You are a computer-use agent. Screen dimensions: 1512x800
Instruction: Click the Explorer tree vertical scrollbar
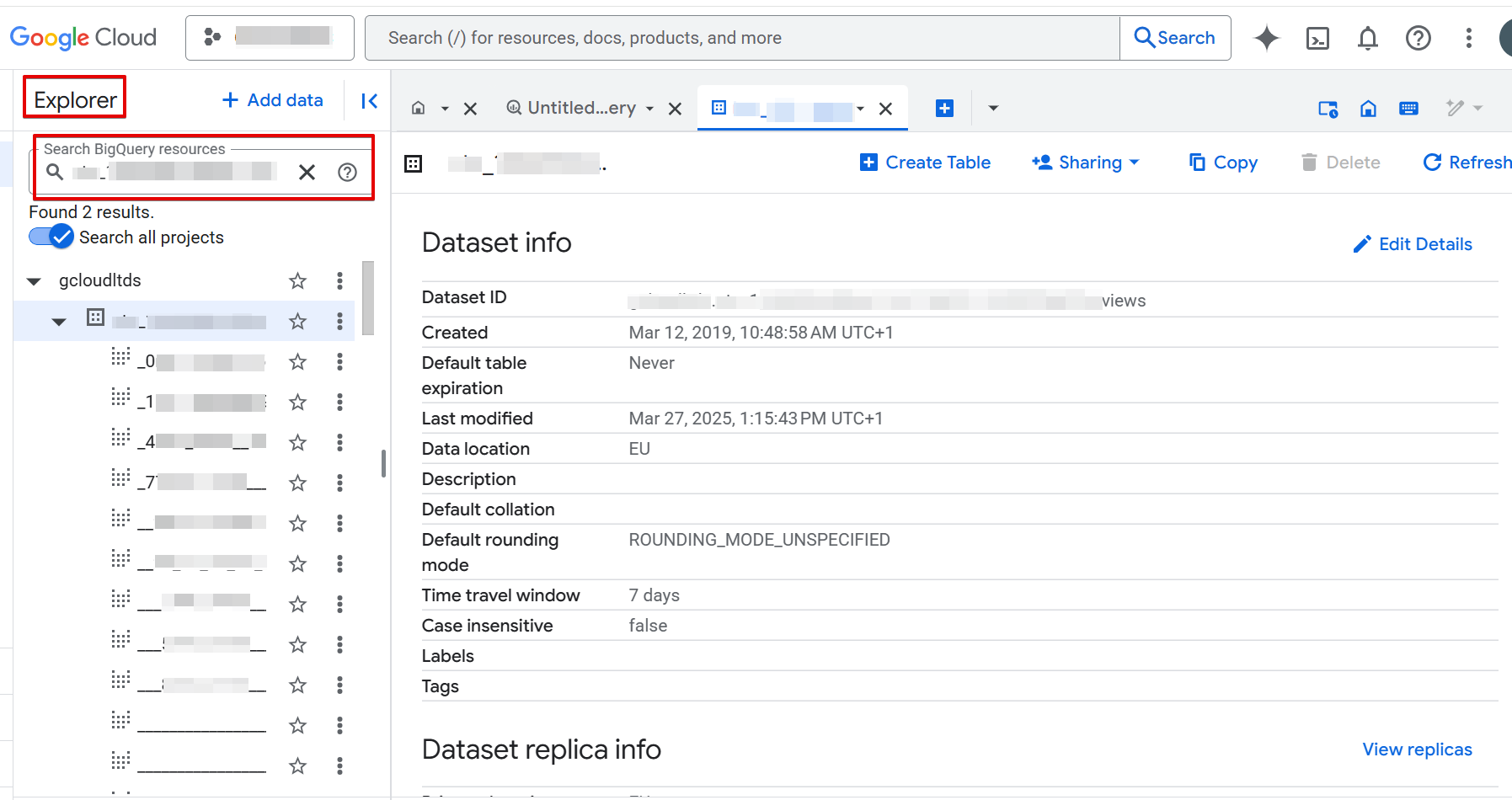click(x=368, y=298)
